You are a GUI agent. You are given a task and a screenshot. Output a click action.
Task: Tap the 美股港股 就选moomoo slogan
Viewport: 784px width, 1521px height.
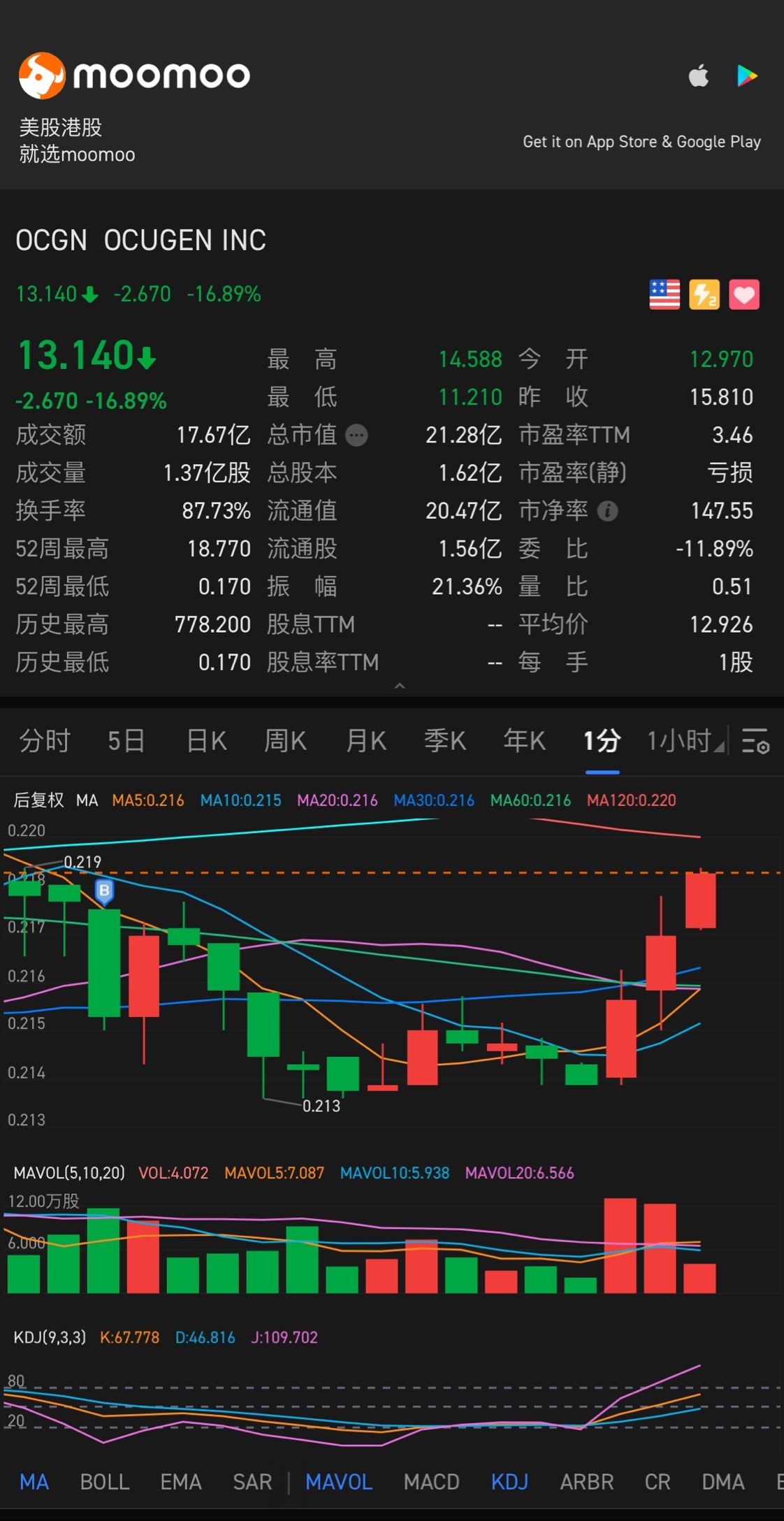coord(77,140)
